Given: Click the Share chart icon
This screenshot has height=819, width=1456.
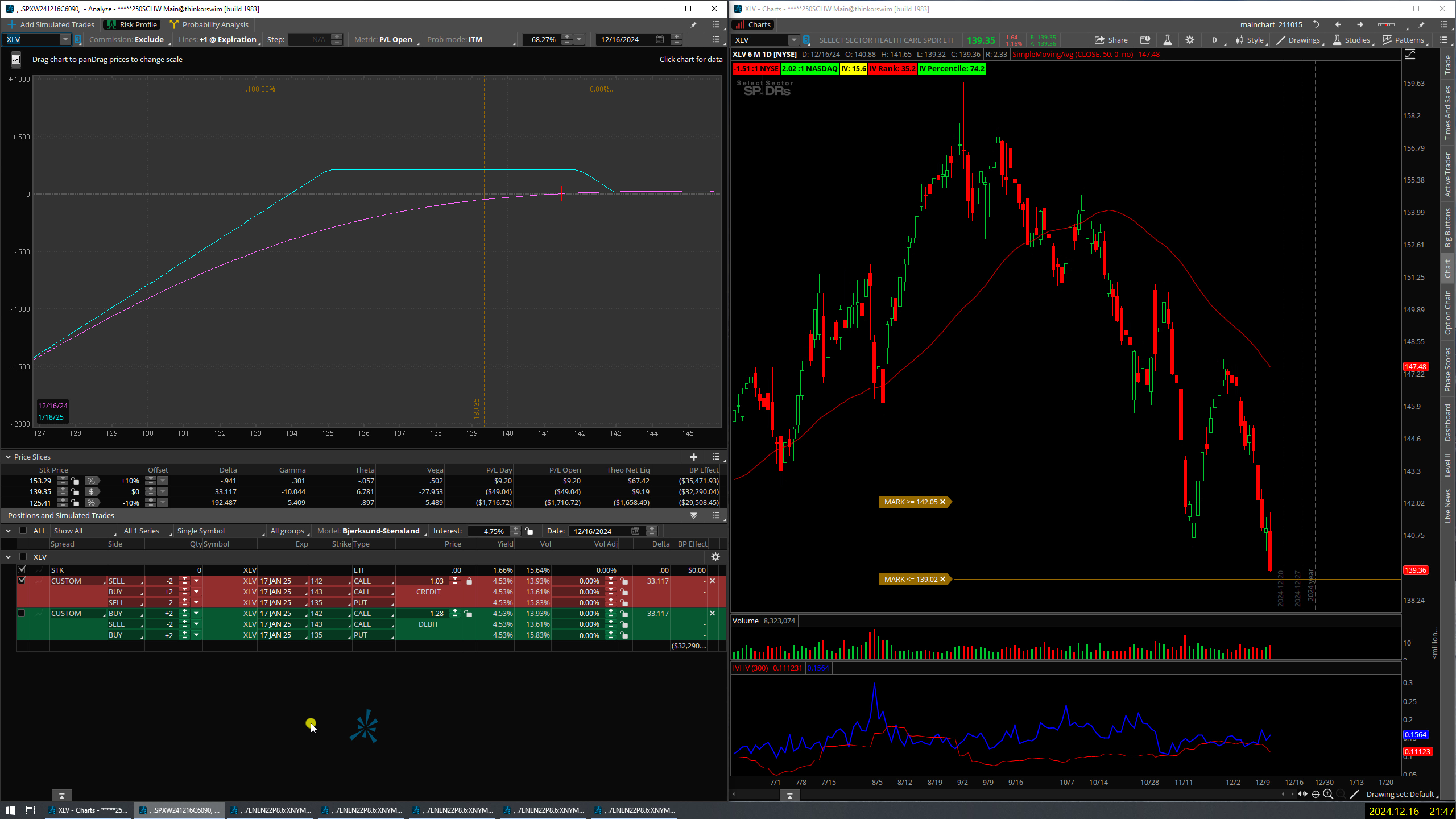Looking at the screenshot, I should (1111, 40).
